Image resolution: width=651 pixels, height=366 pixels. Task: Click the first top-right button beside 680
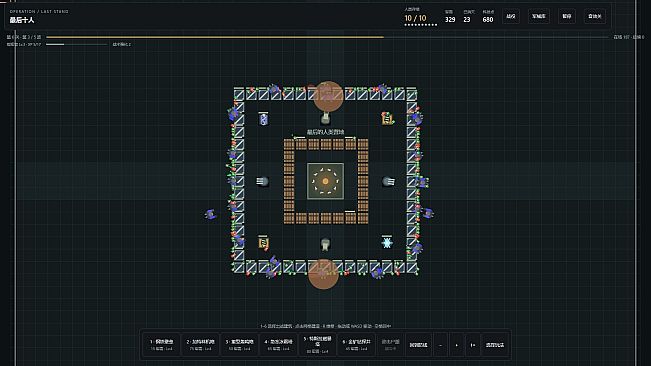(x=511, y=17)
